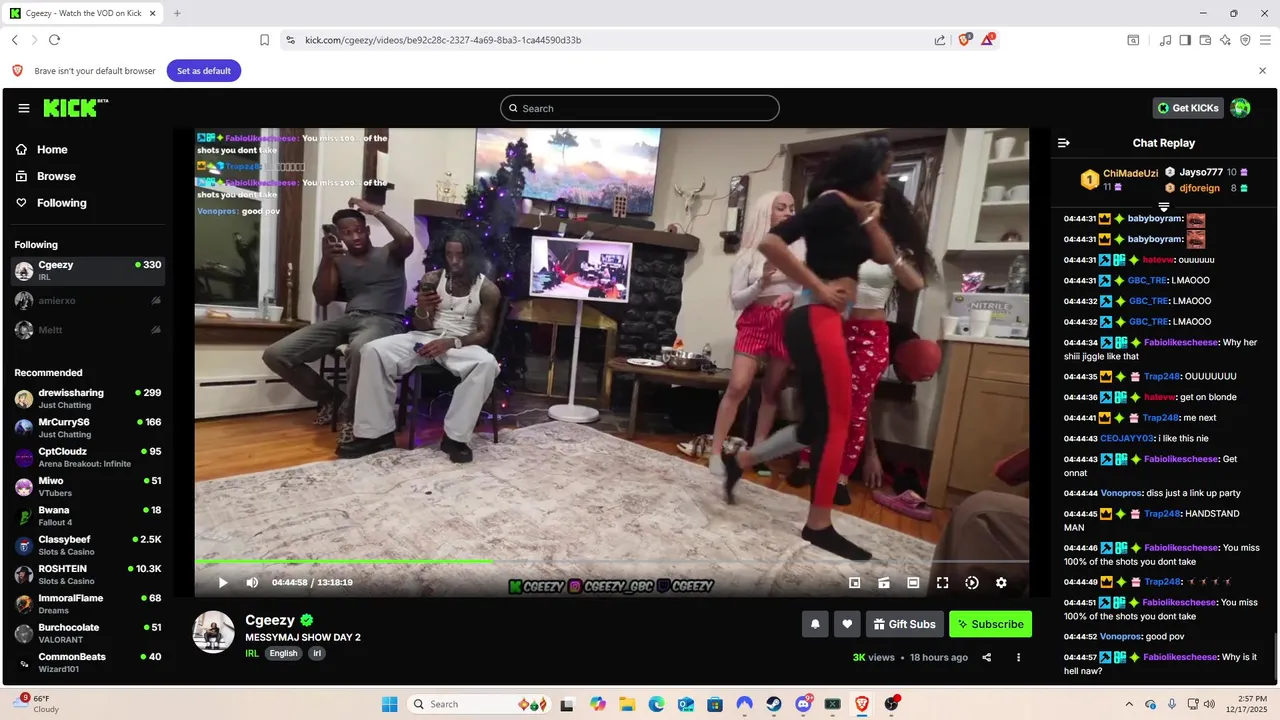Share this VOD
This screenshot has height=720, width=1280.
(987, 657)
